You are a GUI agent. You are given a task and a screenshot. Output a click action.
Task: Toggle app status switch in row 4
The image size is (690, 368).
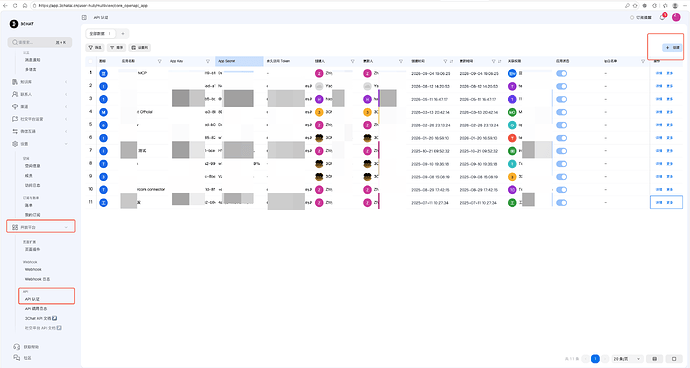coord(562,112)
